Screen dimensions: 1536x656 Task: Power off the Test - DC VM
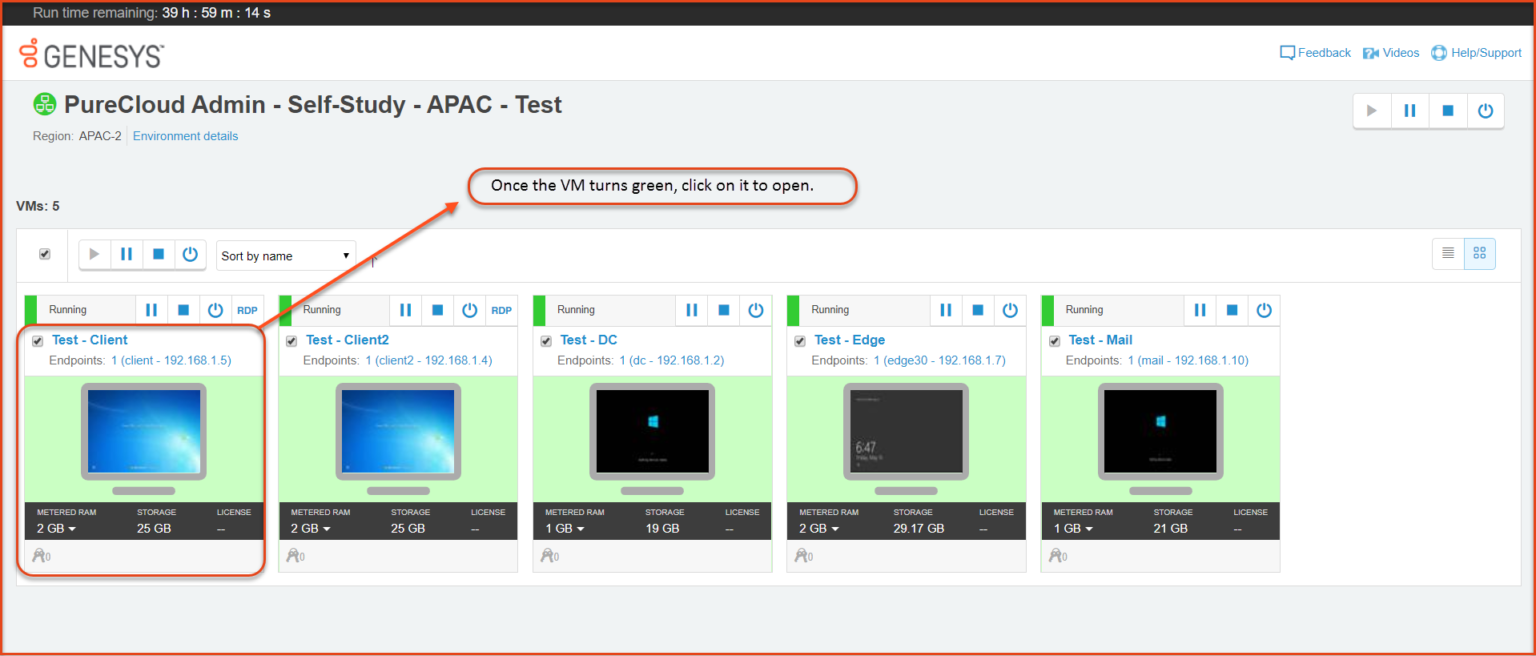(x=756, y=310)
